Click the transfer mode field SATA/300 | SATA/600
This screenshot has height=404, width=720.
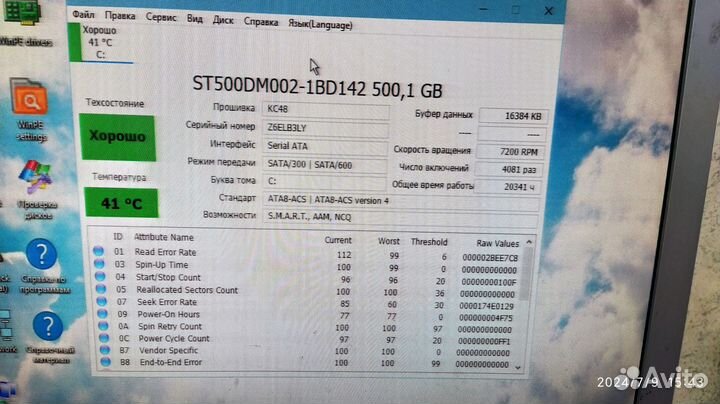(325, 165)
